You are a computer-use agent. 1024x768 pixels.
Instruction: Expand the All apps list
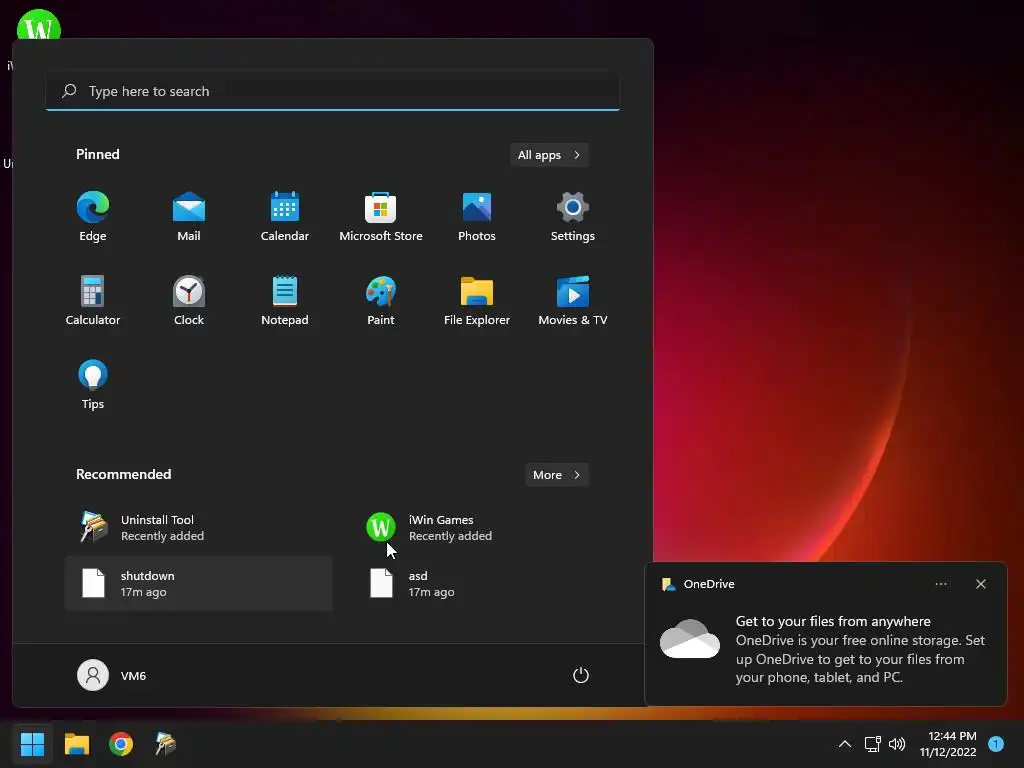(549, 155)
